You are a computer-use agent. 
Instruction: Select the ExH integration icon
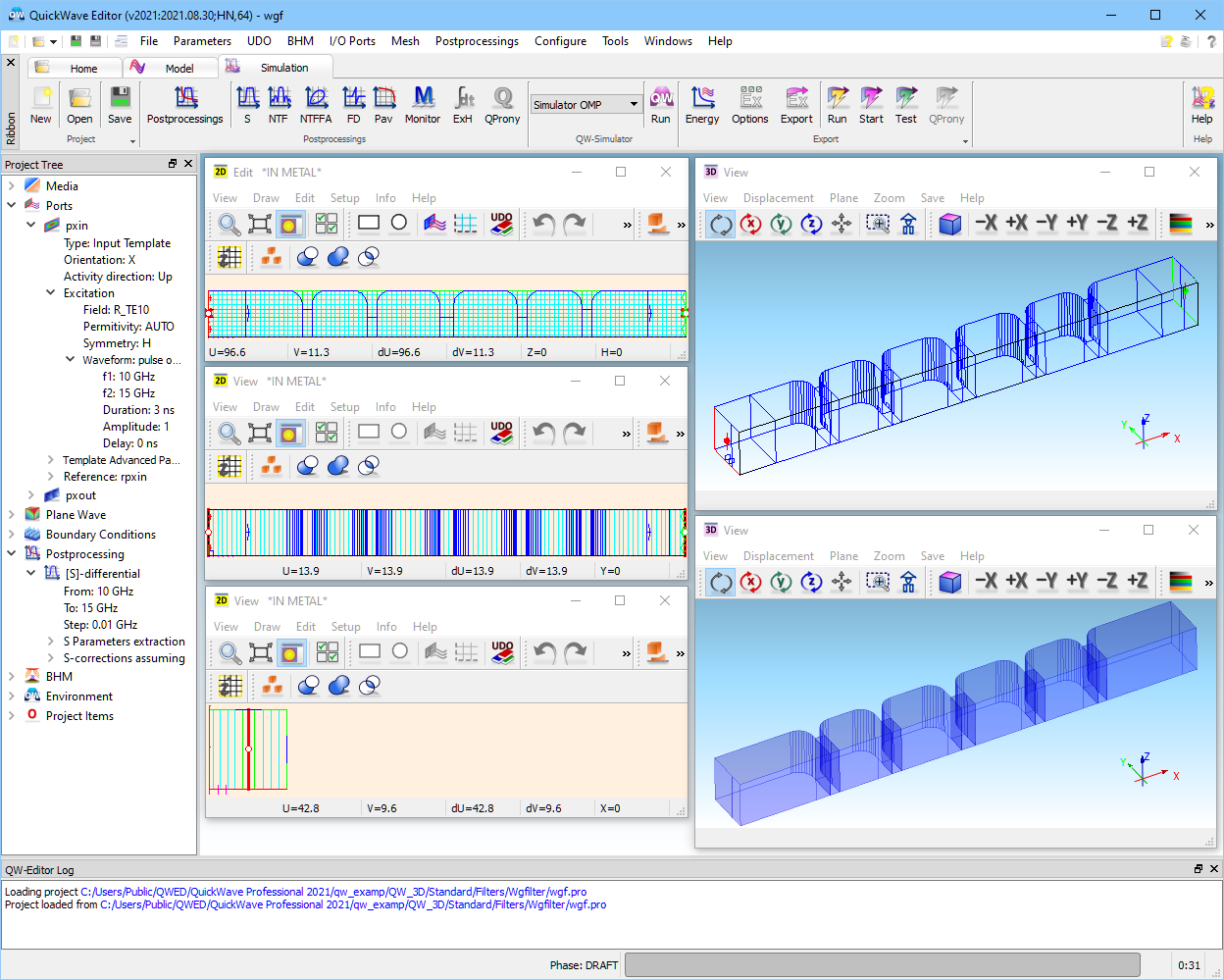coord(463,104)
